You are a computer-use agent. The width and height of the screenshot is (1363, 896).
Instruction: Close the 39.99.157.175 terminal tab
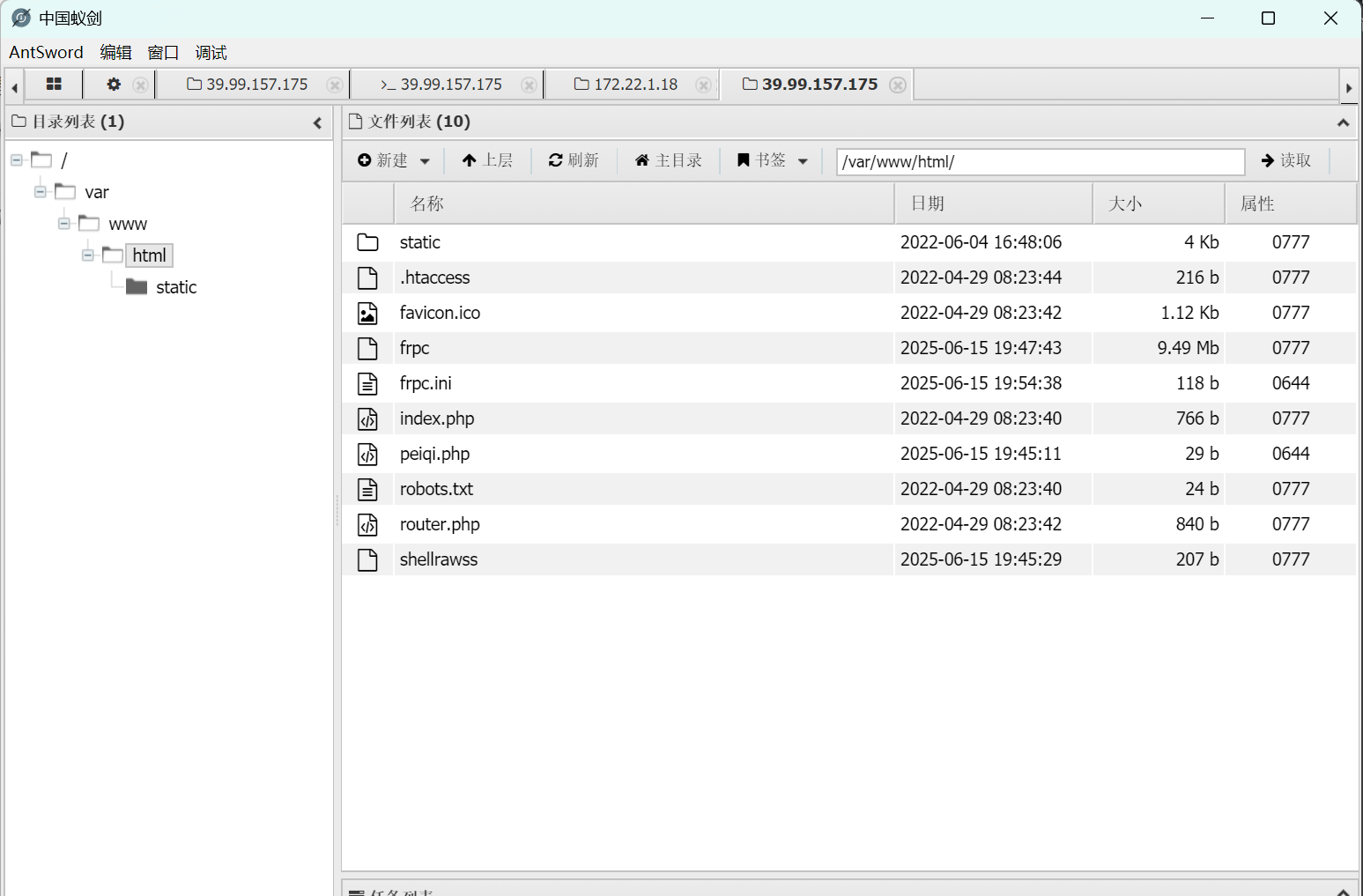(x=529, y=85)
